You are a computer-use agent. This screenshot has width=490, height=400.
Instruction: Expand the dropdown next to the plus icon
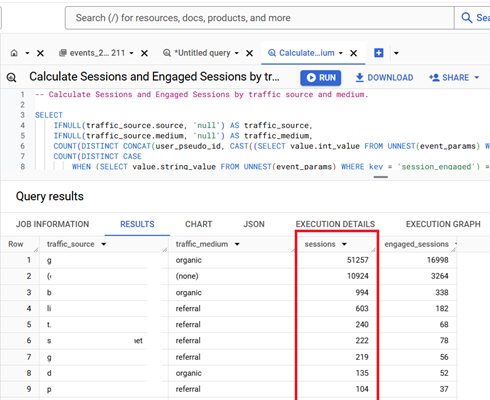point(396,53)
